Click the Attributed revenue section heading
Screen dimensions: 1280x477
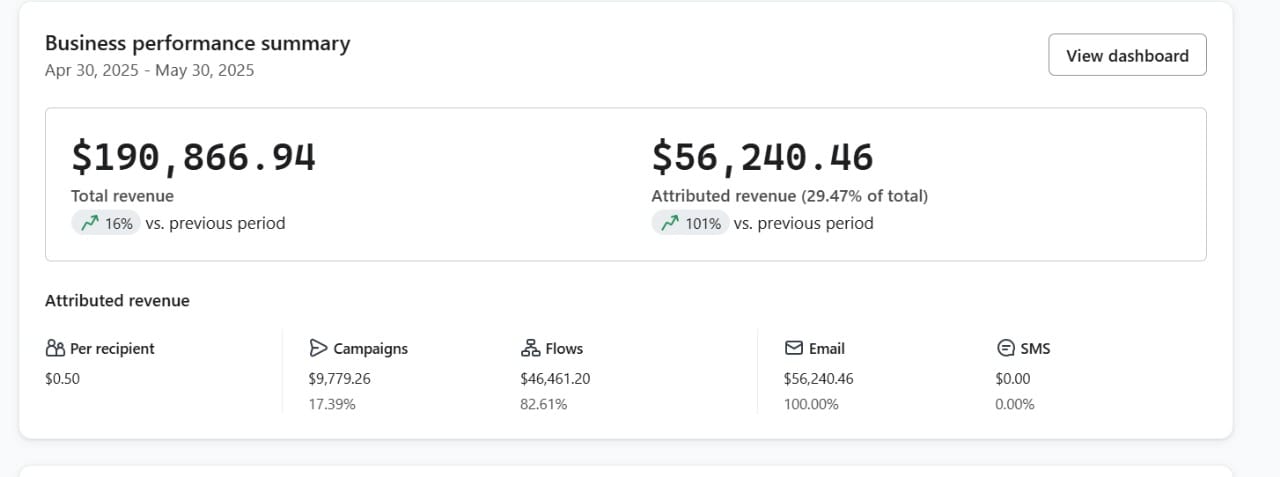coord(117,300)
